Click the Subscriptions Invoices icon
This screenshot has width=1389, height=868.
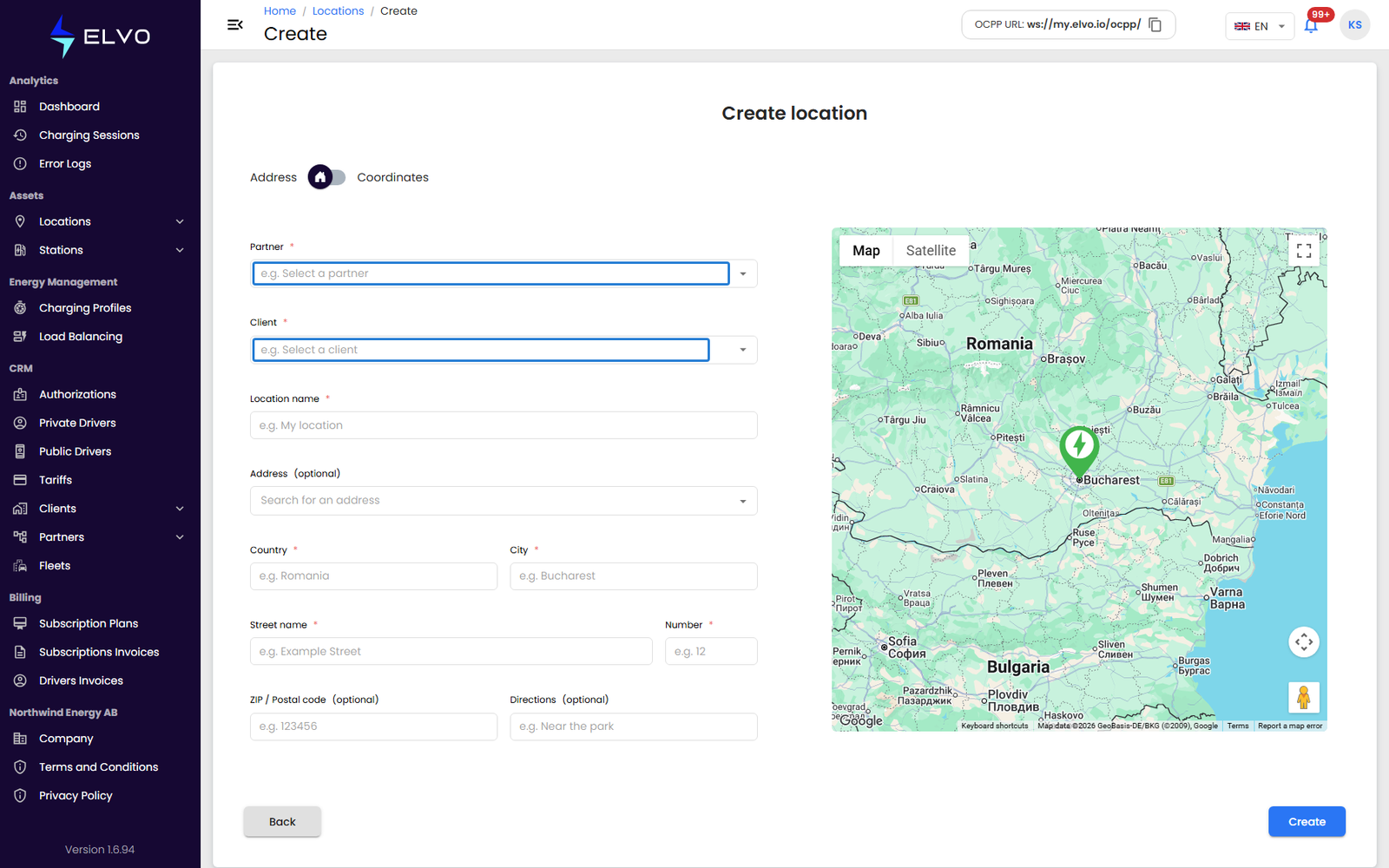[x=20, y=652]
